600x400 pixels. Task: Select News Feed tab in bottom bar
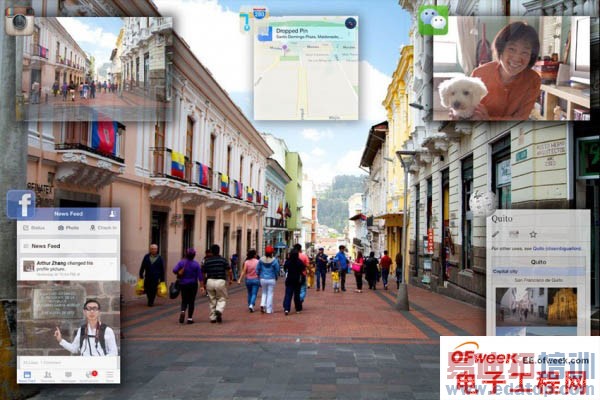point(27,376)
